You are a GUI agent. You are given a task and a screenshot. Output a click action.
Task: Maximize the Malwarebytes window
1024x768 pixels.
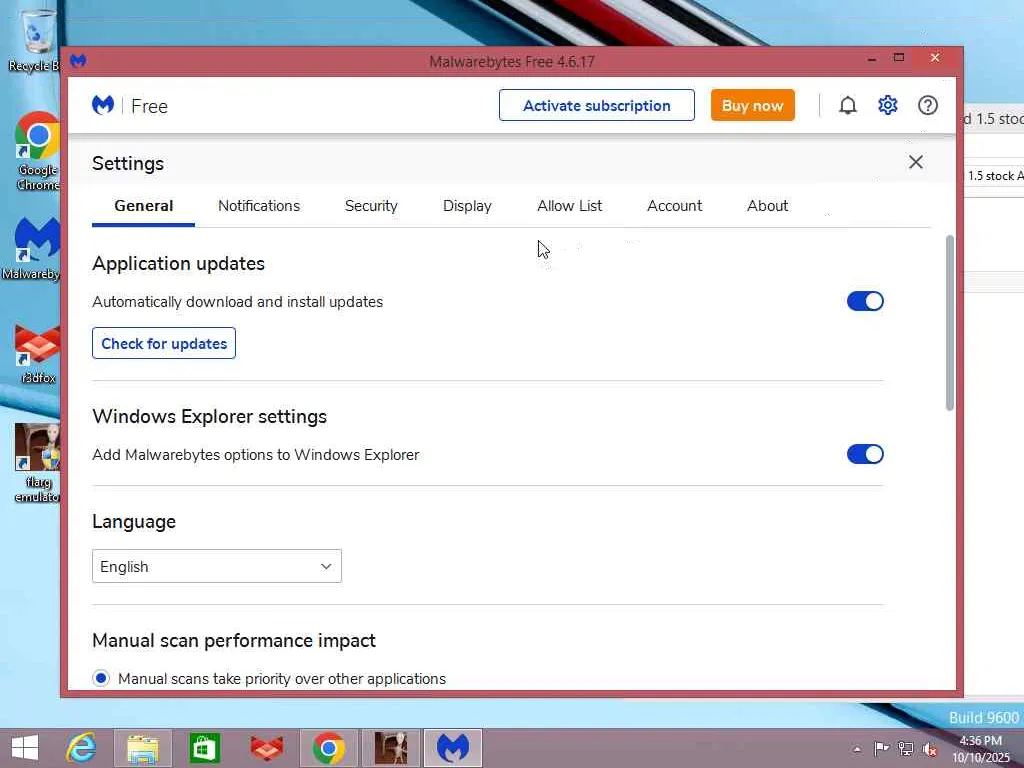[899, 58]
